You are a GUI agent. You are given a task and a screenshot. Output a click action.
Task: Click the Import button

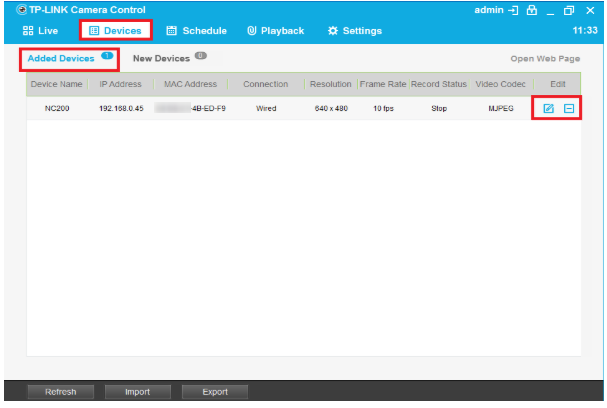137,392
